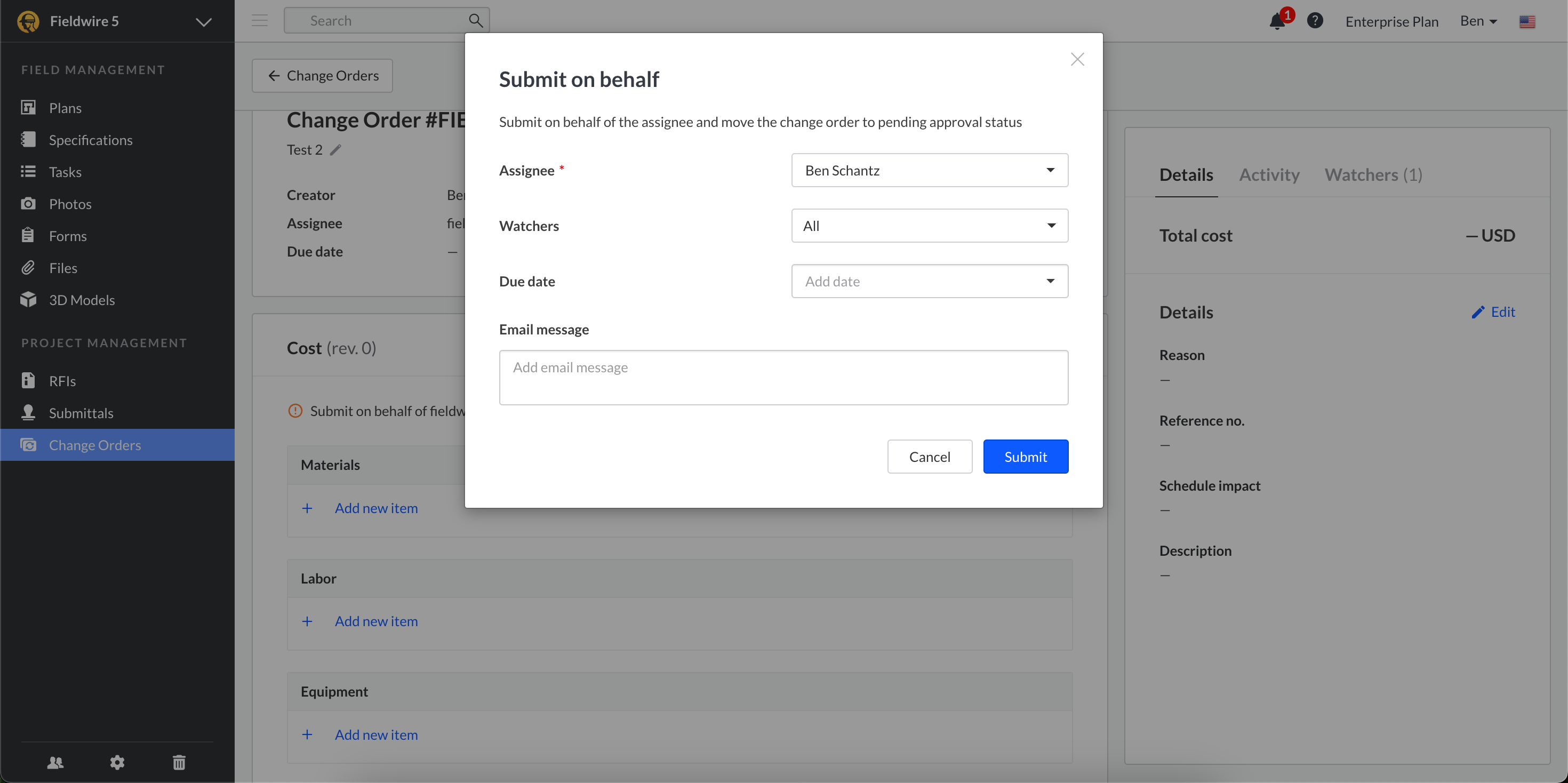Screen dimensions: 1568x783
Task: Expand the Fieldwire 5 project chevron
Action: coord(203,22)
